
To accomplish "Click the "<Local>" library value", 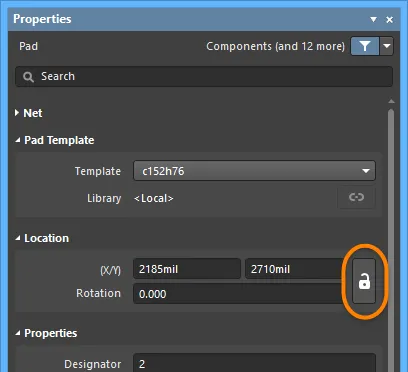I will coord(154,198).
